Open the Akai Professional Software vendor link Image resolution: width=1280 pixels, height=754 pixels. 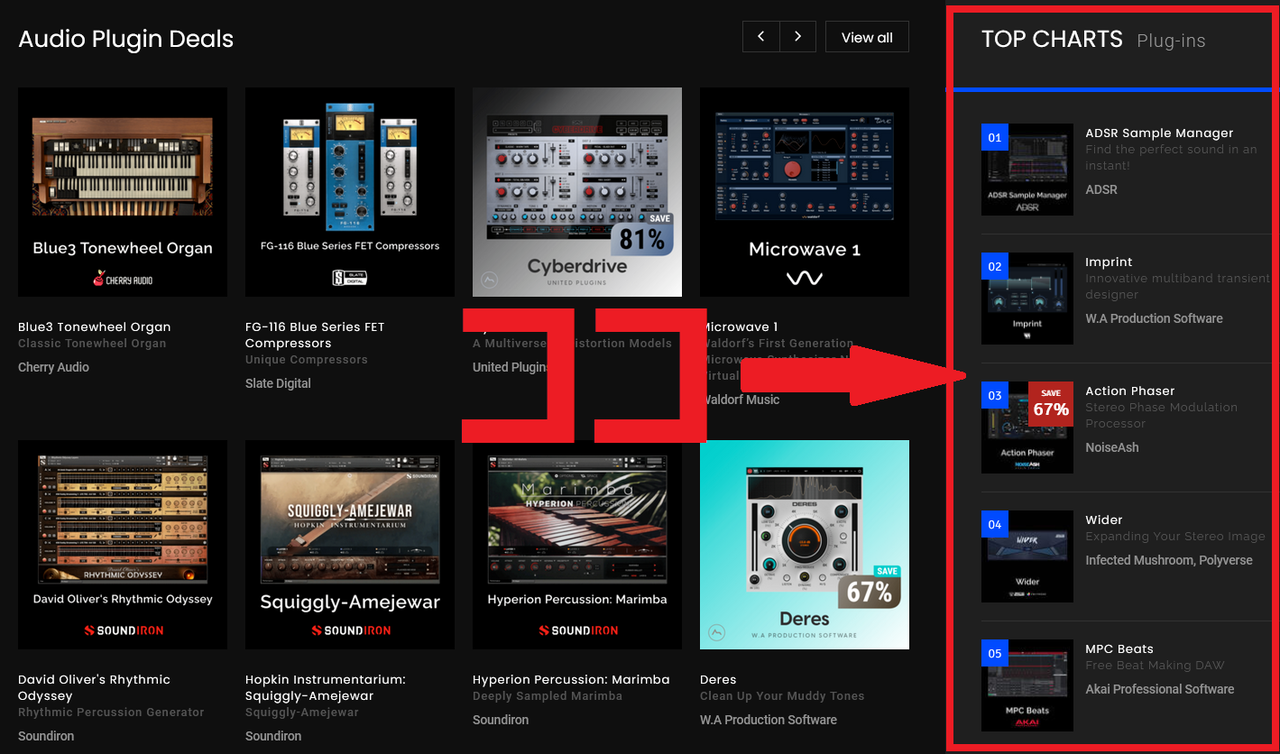tap(1160, 689)
